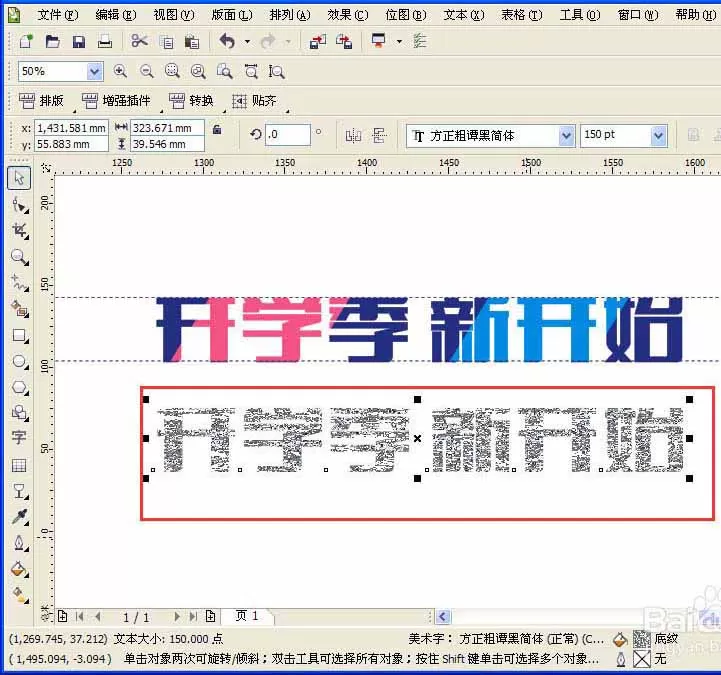Expand the 增强插件 toolbar menu
721x675 pixels.
tap(116, 101)
